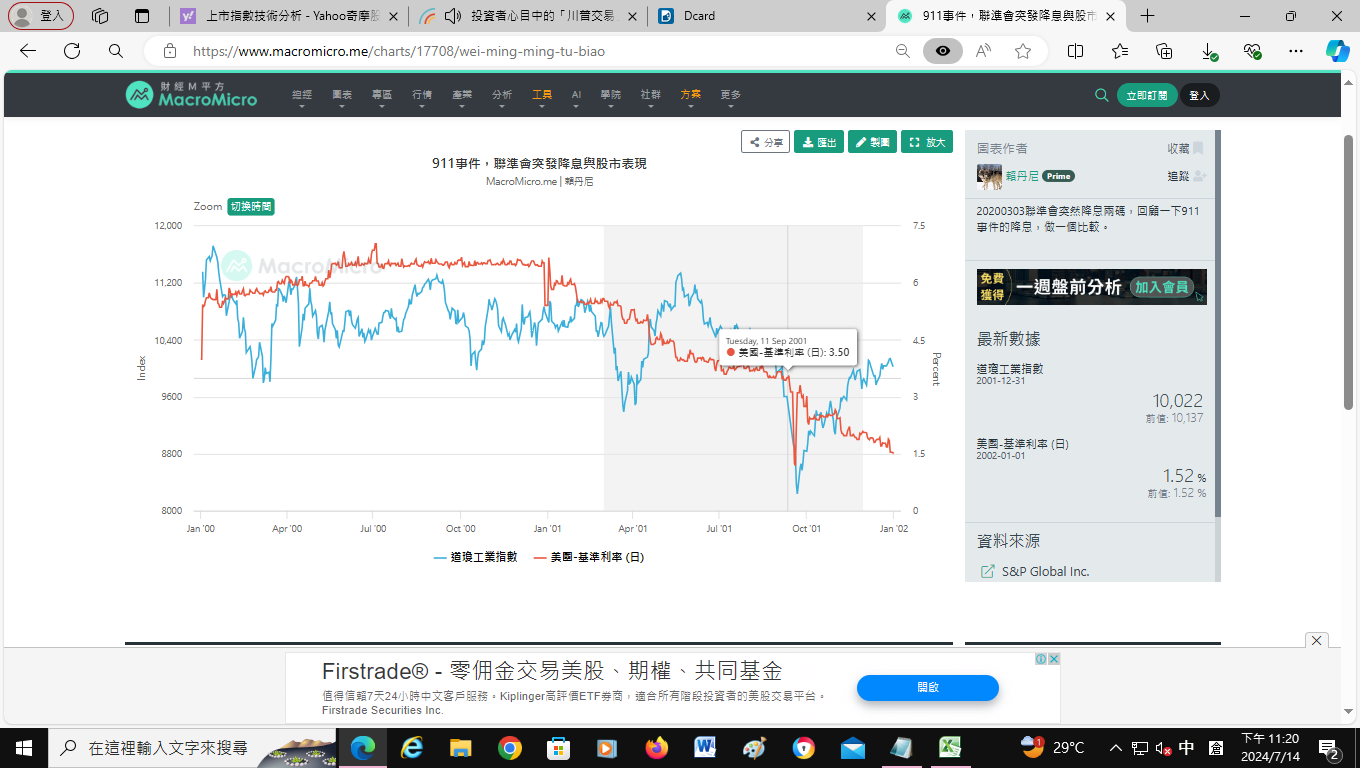The image size is (1360, 768).
Task: Follow the author using the 追蹤 icon
Action: 1199,176
